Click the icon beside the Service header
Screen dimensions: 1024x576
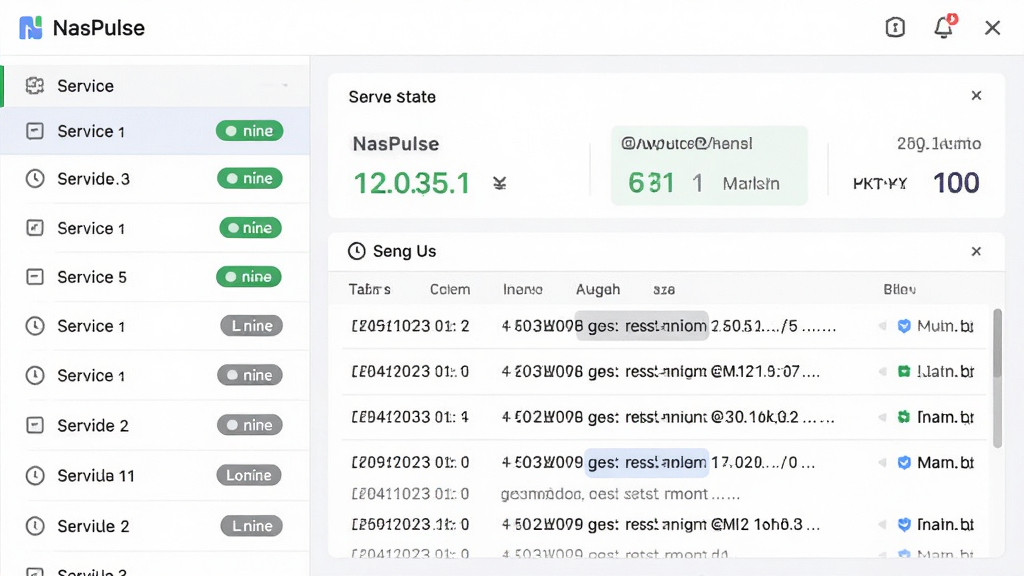35,86
